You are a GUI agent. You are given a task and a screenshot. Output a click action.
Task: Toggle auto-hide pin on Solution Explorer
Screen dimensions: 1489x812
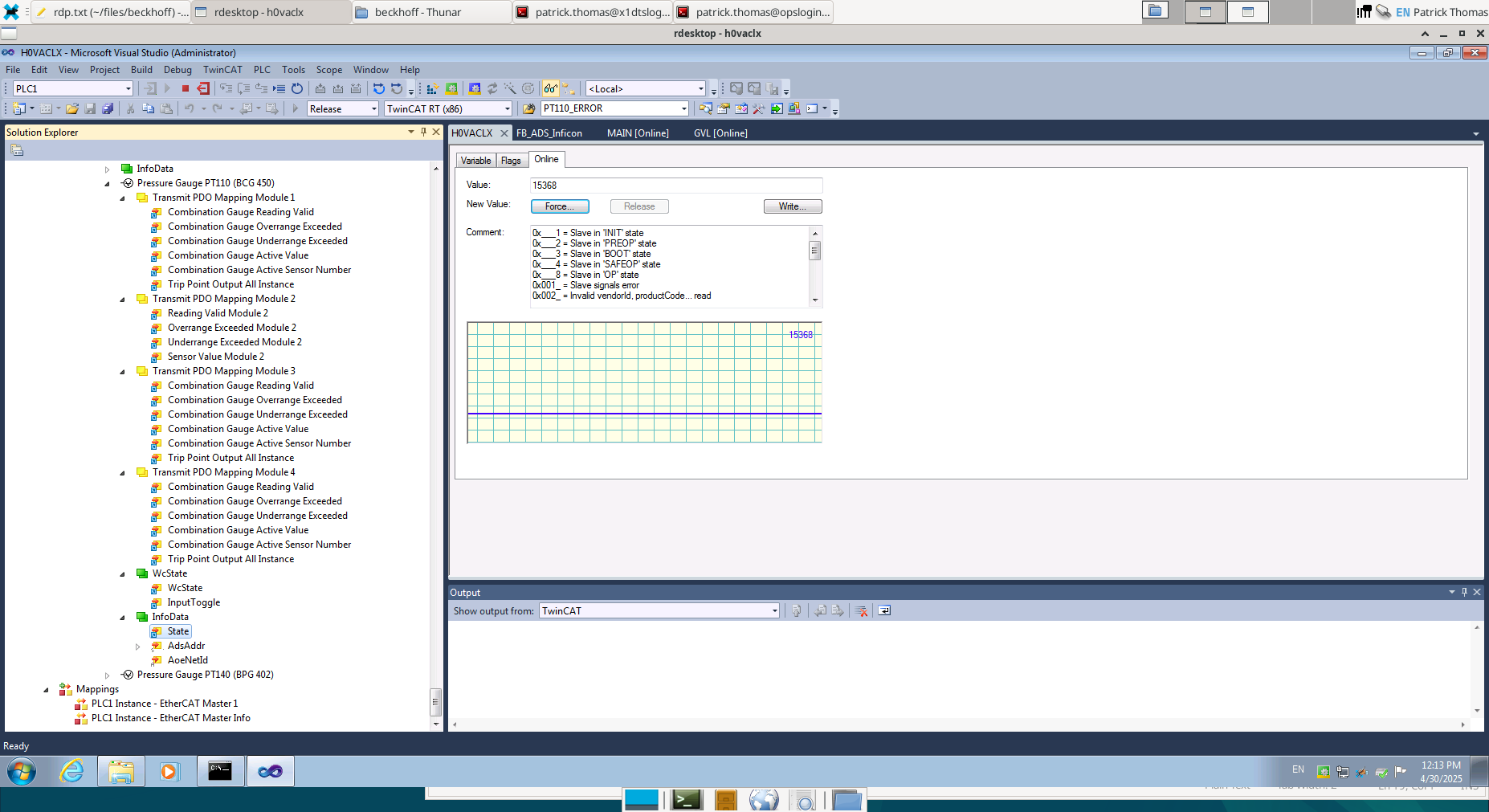pyautogui.click(x=423, y=132)
